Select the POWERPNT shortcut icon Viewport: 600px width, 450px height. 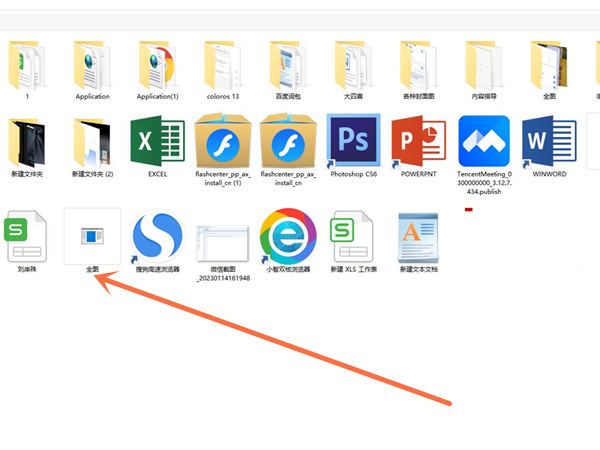click(418, 141)
